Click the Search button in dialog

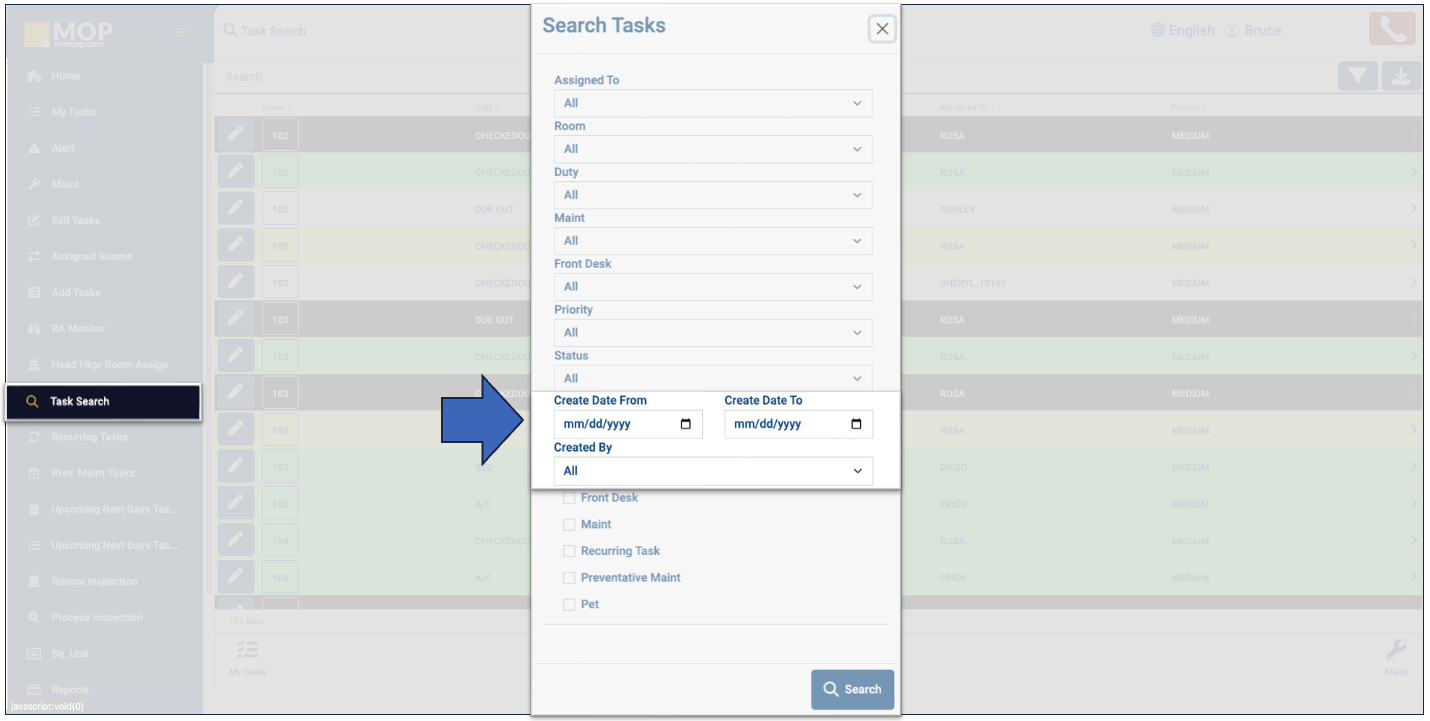click(x=852, y=689)
